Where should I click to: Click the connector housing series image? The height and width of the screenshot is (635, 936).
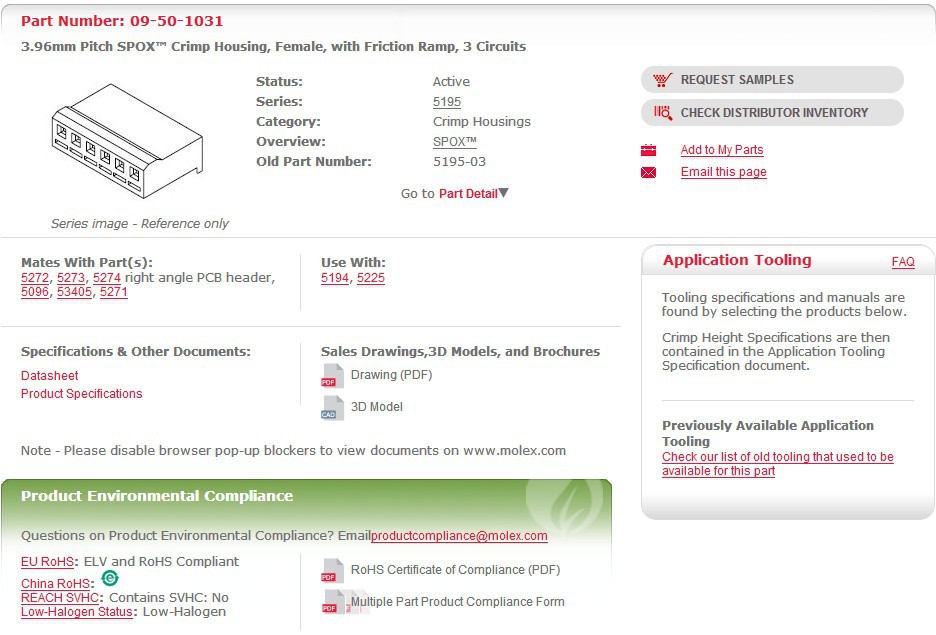[128, 141]
